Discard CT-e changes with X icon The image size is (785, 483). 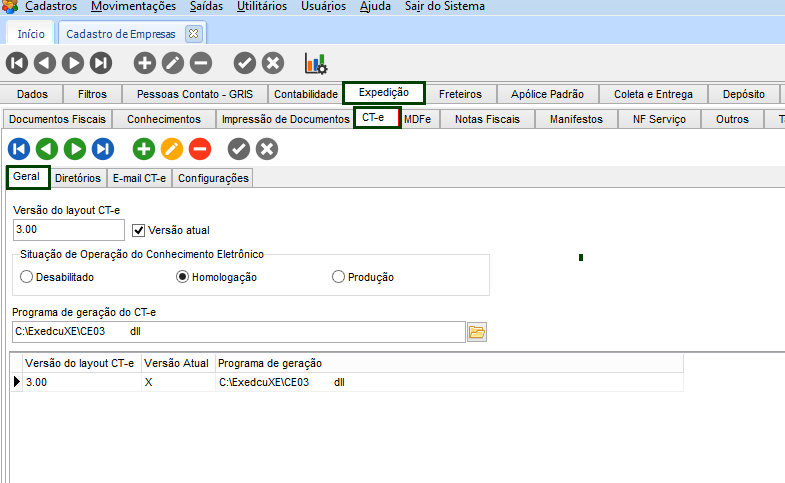[x=267, y=149]
